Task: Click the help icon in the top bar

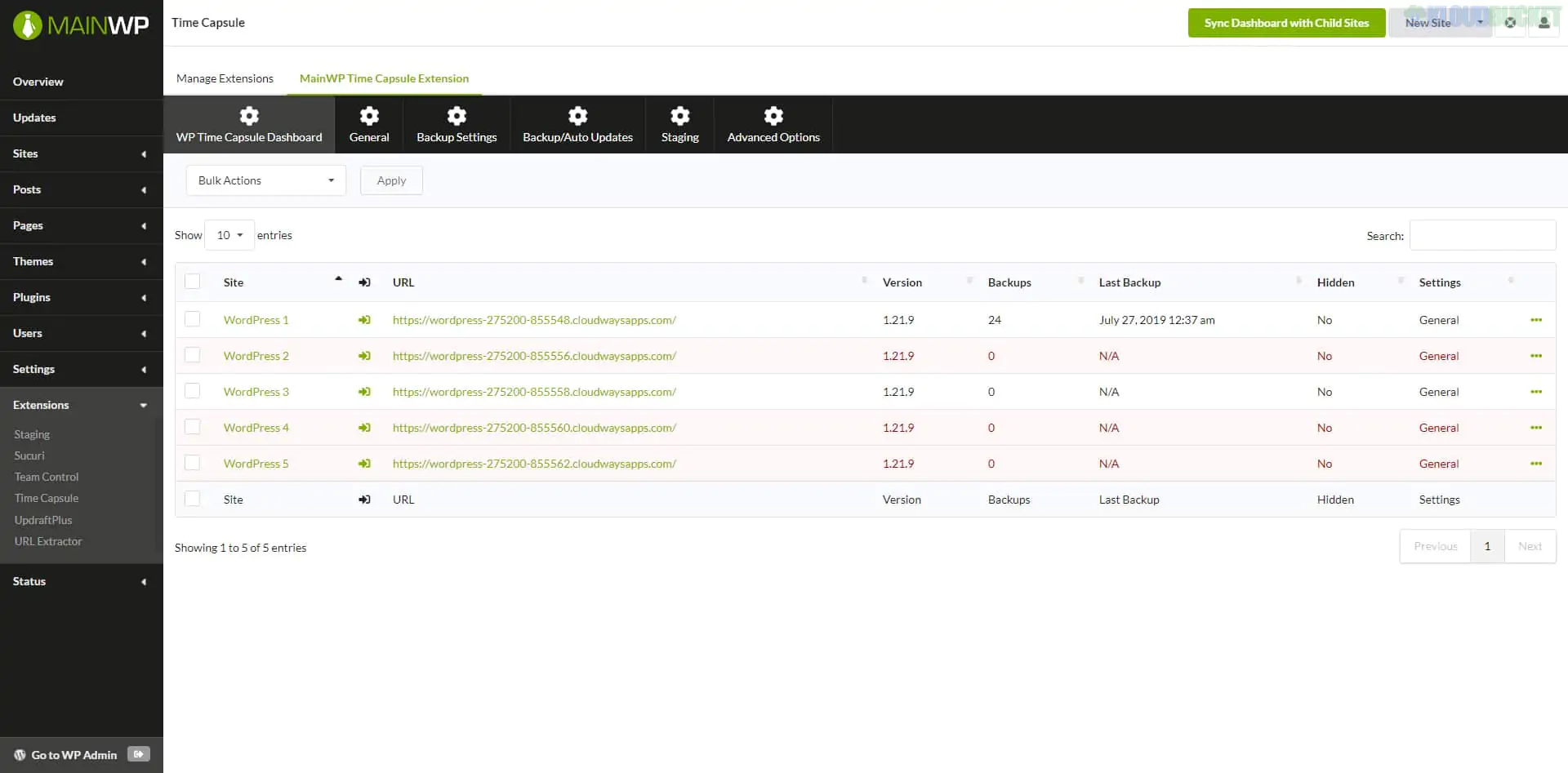Action: (1510, 23)
